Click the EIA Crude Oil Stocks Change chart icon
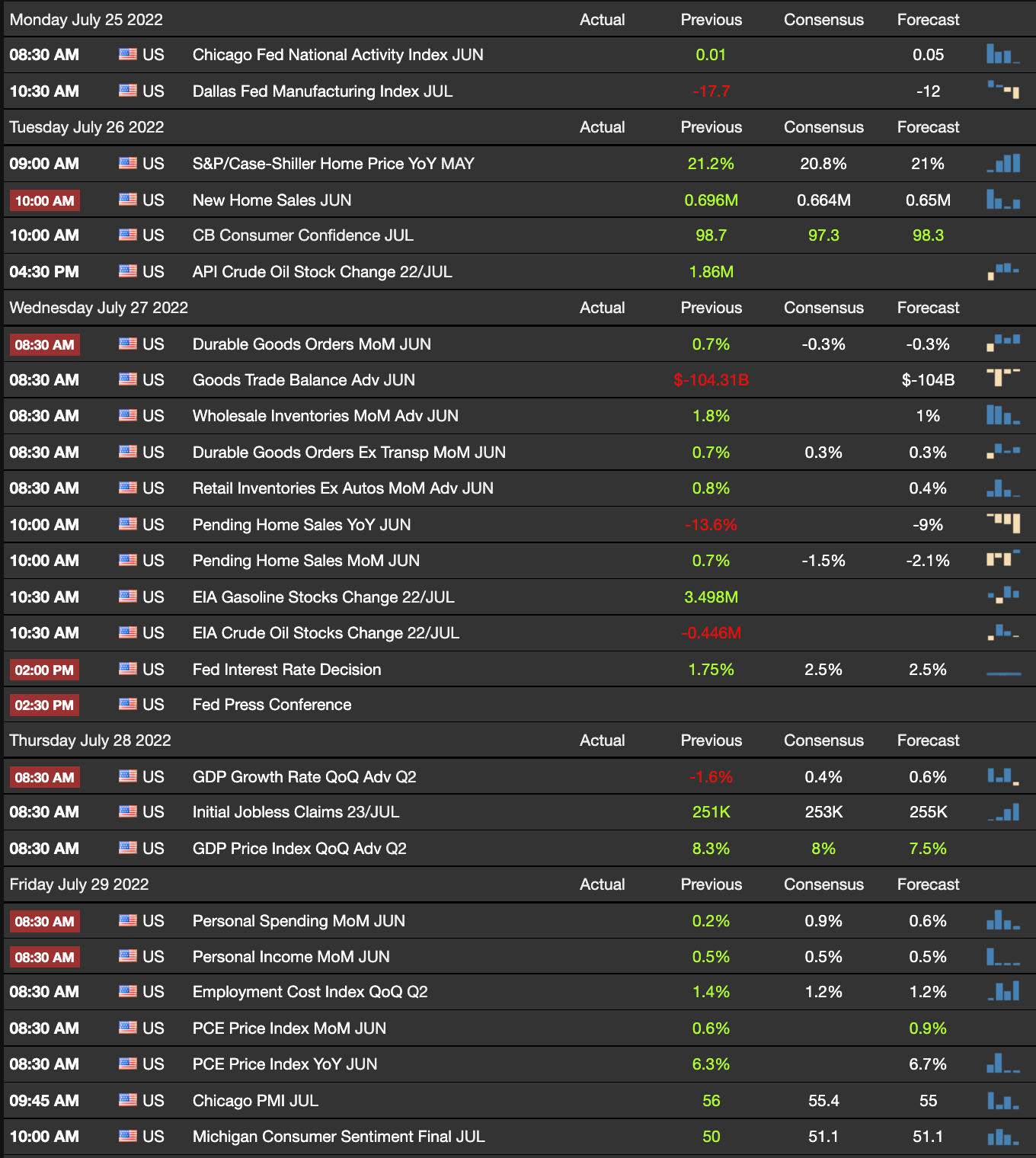 pyautogui.click(x=1003, y=632)
